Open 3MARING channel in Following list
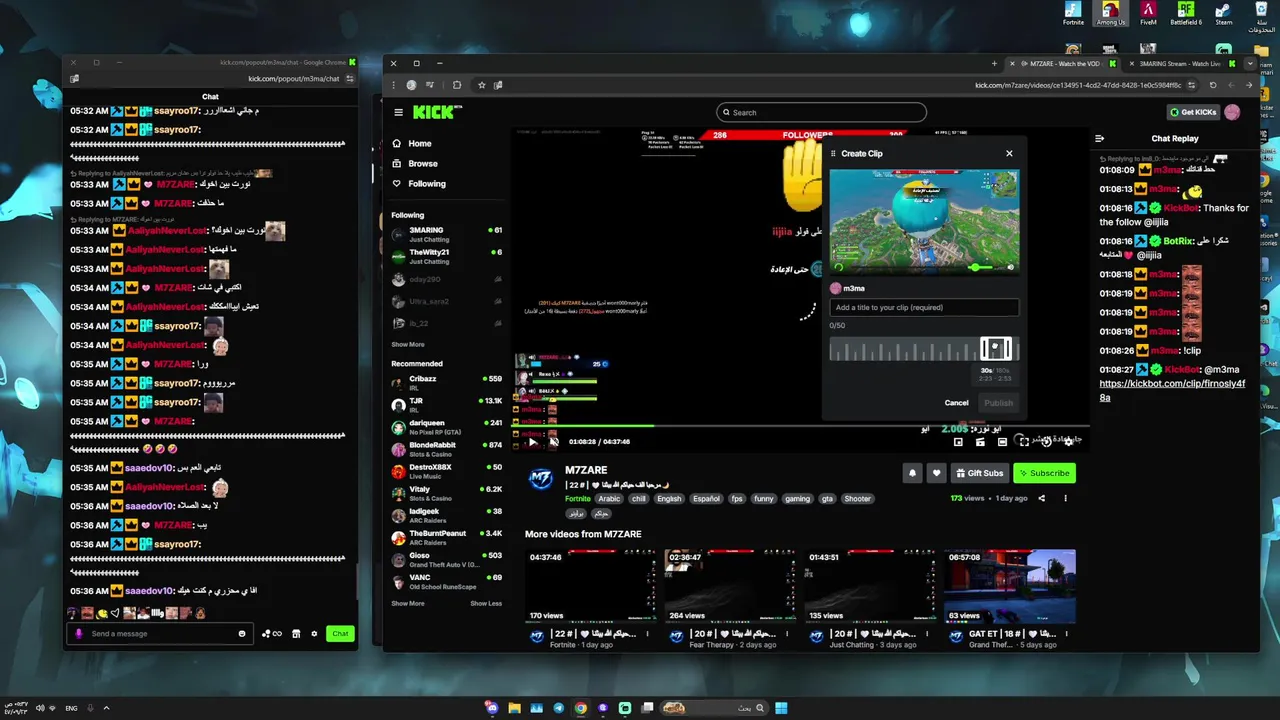1280x720 pixels. pyautogui.click(x=447, y=234)
